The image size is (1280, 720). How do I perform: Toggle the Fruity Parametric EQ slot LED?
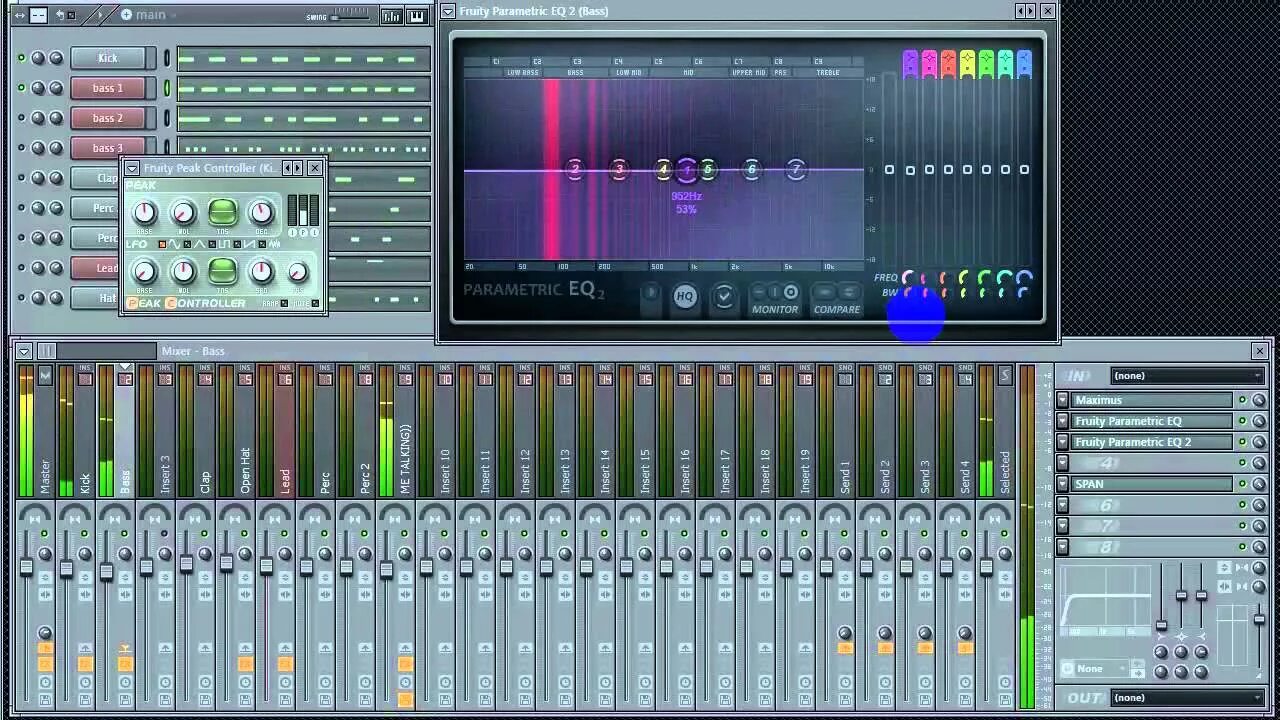pyautogui.click(x=1242, y=421)
